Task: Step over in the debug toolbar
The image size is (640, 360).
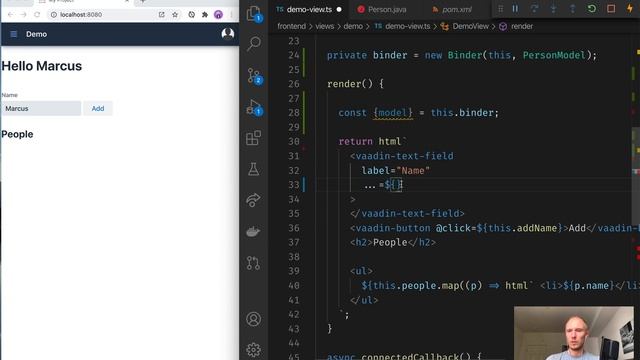Action: coord(534,9)
